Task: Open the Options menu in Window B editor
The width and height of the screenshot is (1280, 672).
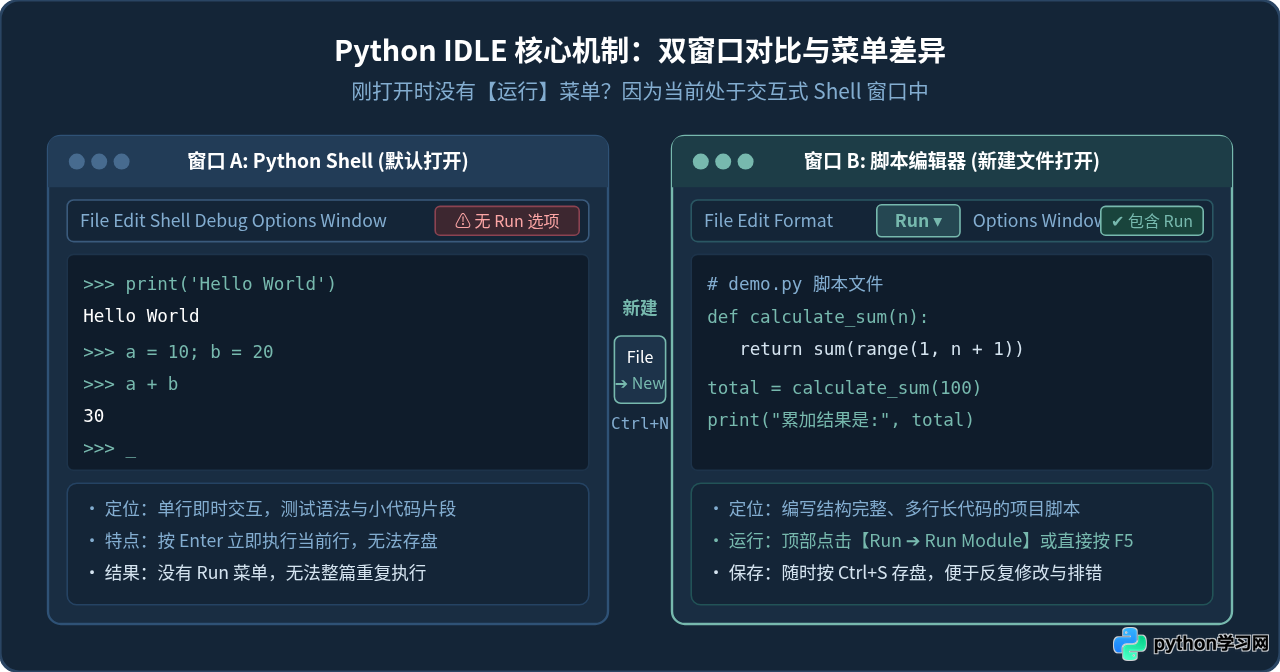Action: [x=1004, y=221]
